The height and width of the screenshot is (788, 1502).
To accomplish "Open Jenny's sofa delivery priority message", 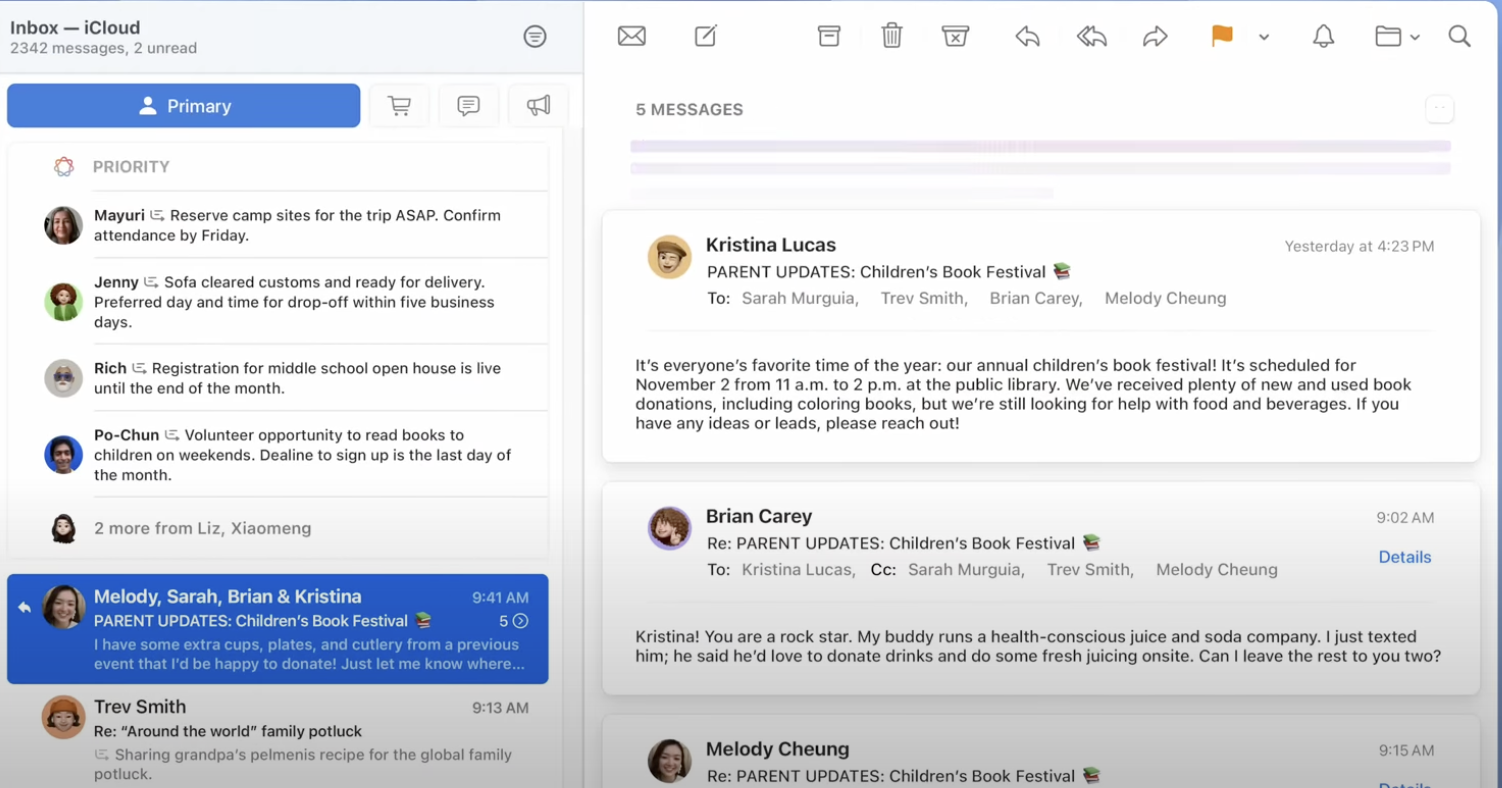I will point(278,302).
